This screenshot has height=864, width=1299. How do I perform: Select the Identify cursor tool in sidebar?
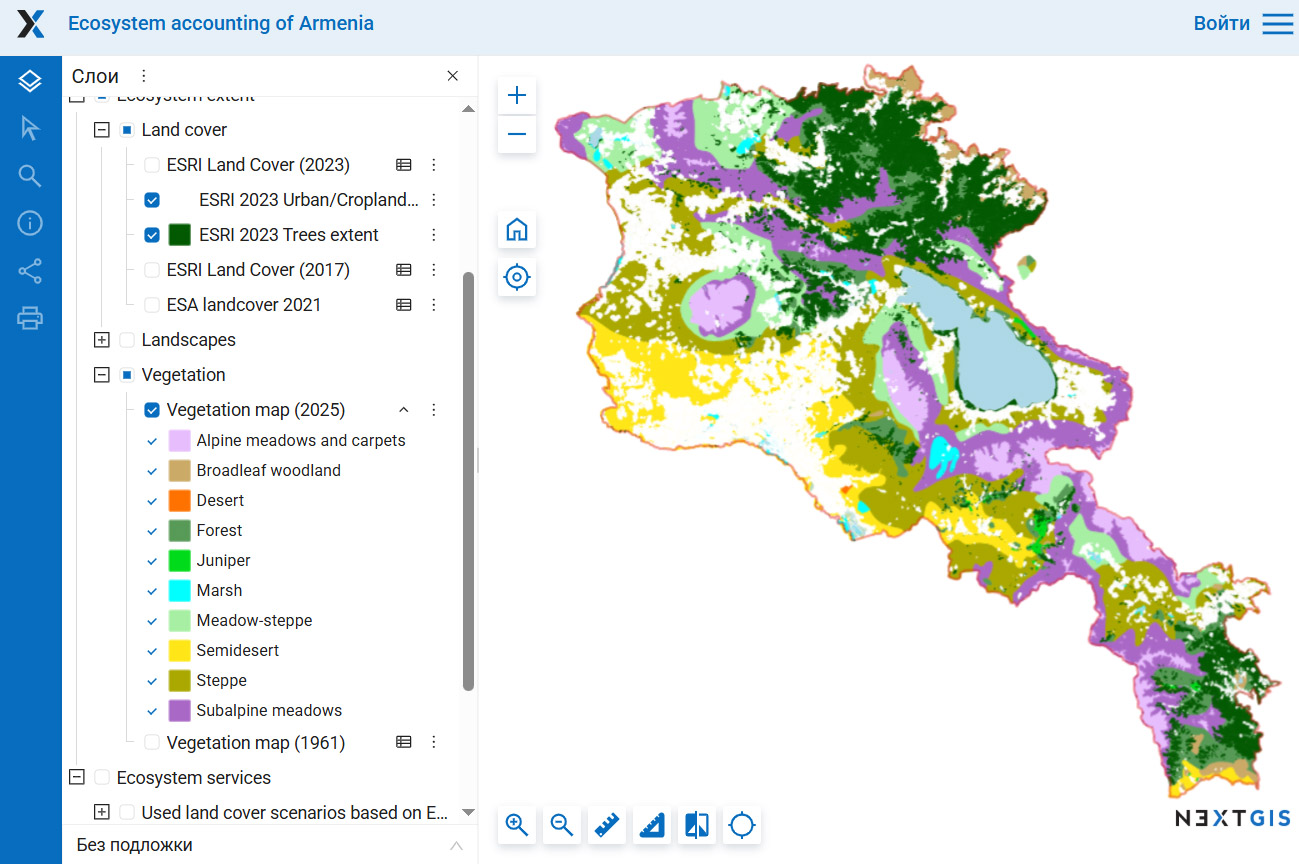click(30, 128)
